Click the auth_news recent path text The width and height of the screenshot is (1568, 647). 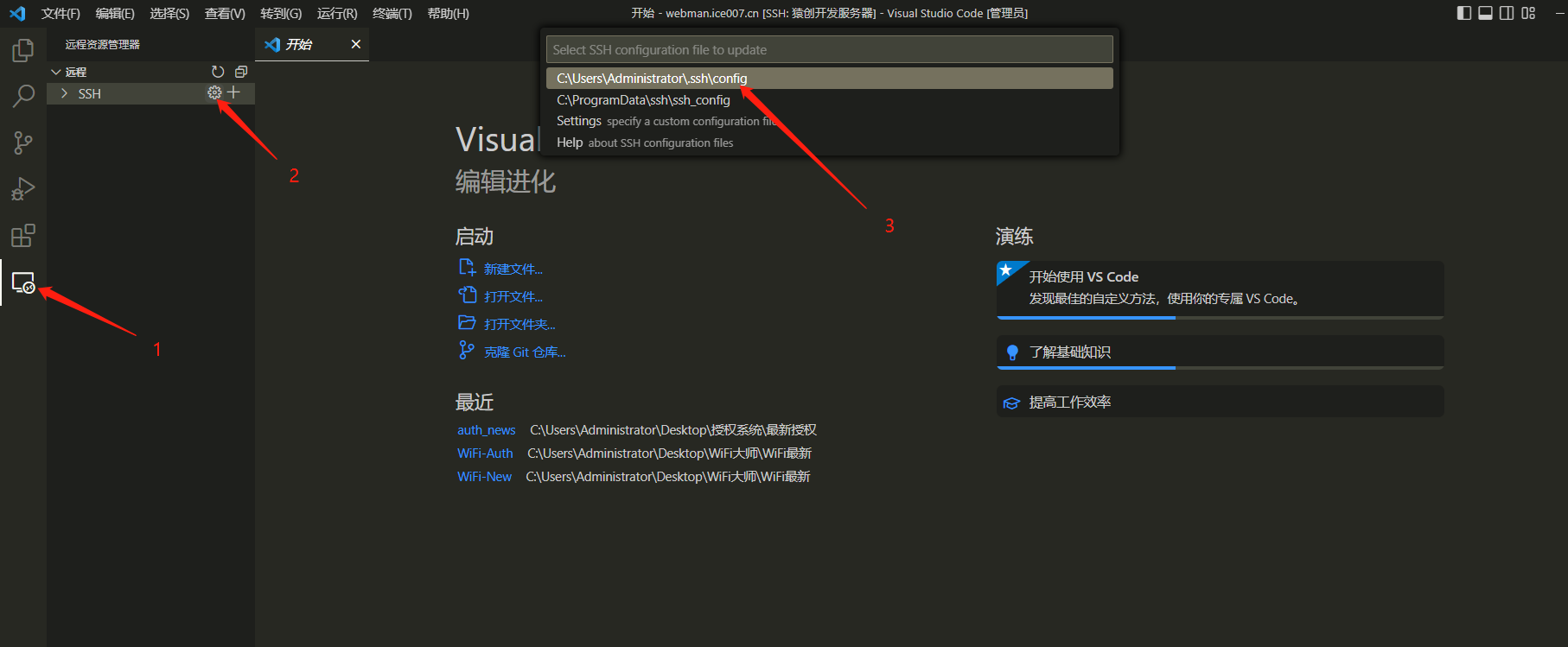[673, 430]
